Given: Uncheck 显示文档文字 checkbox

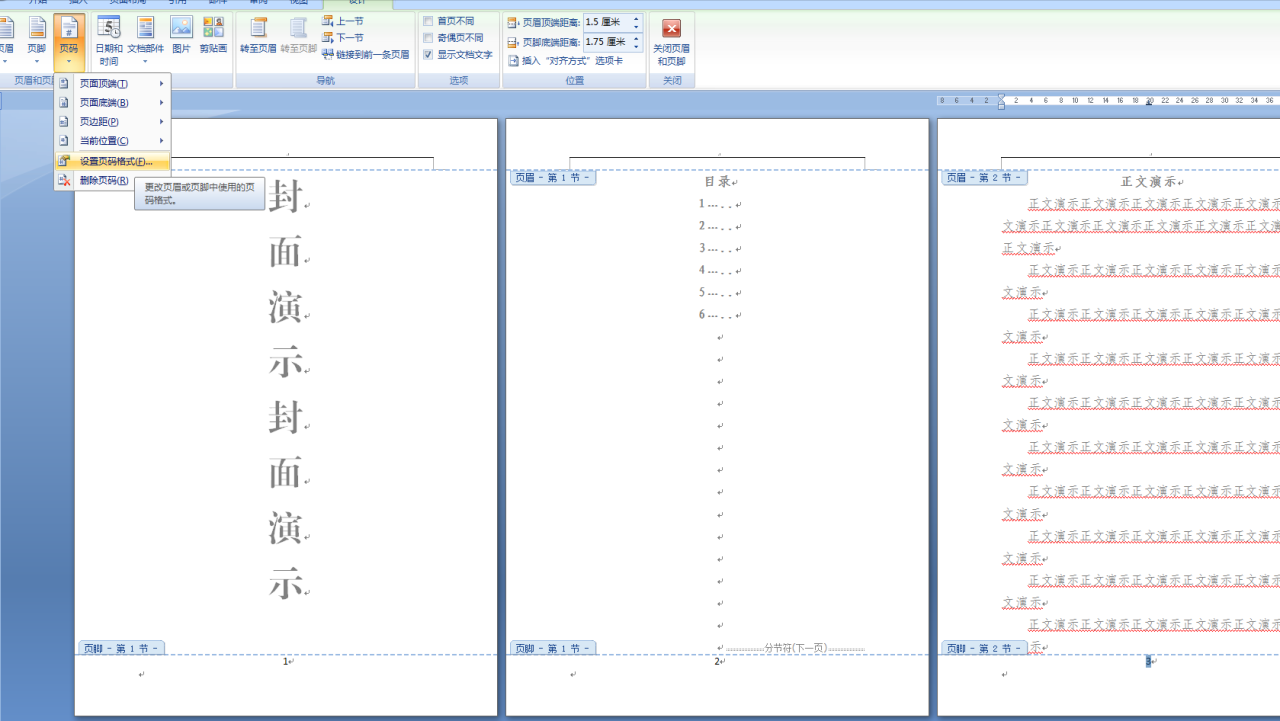Looking at the screenshot, I should coord(429,54).
